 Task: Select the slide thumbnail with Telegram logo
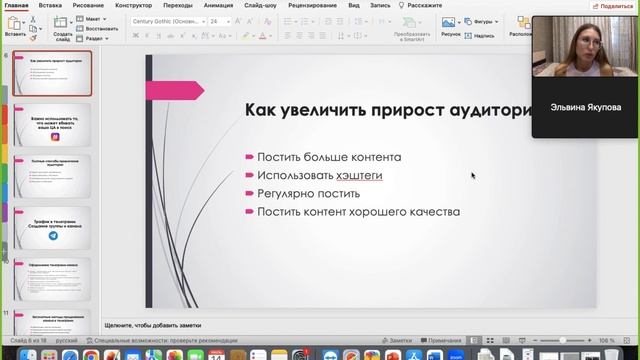click(52, 228)
